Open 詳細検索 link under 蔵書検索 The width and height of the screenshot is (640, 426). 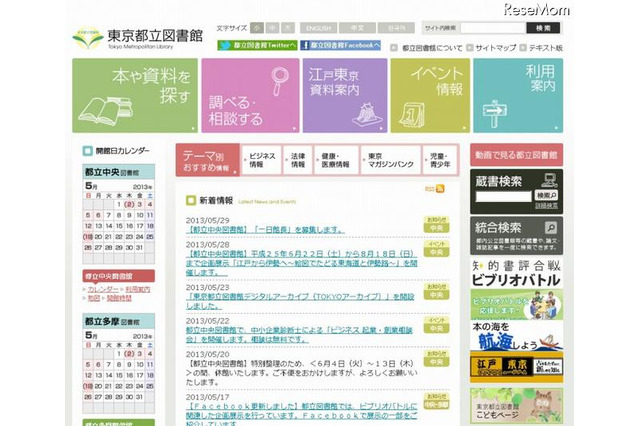pos(546,206)
